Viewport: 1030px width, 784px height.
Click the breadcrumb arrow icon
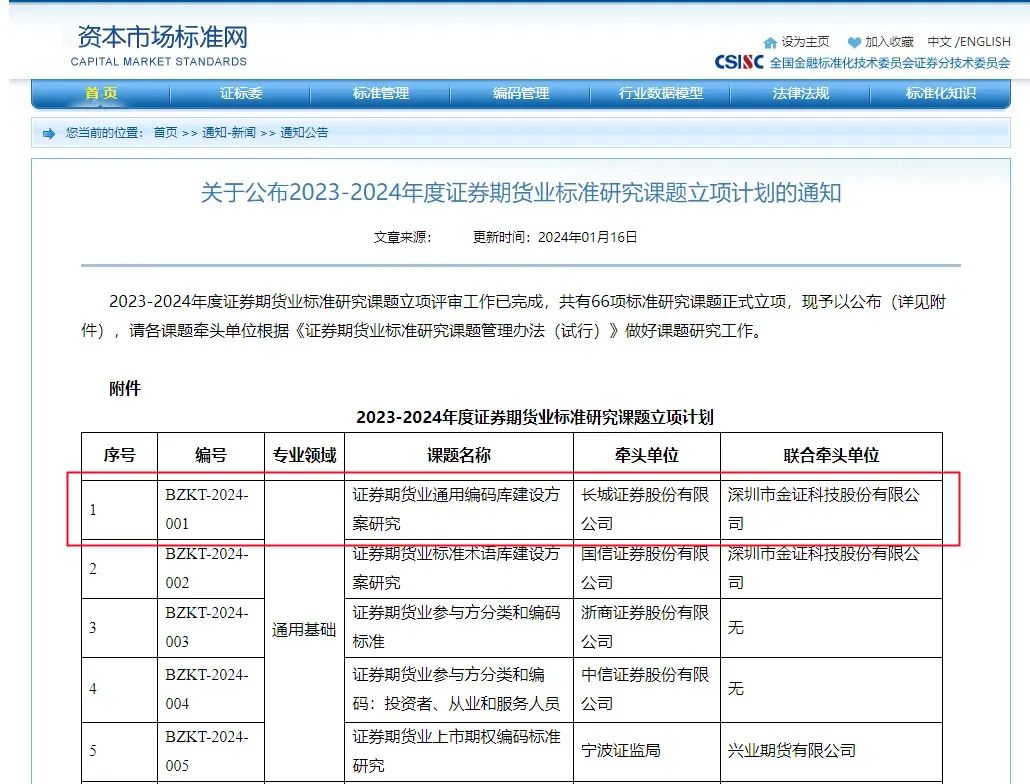[49, 134]
